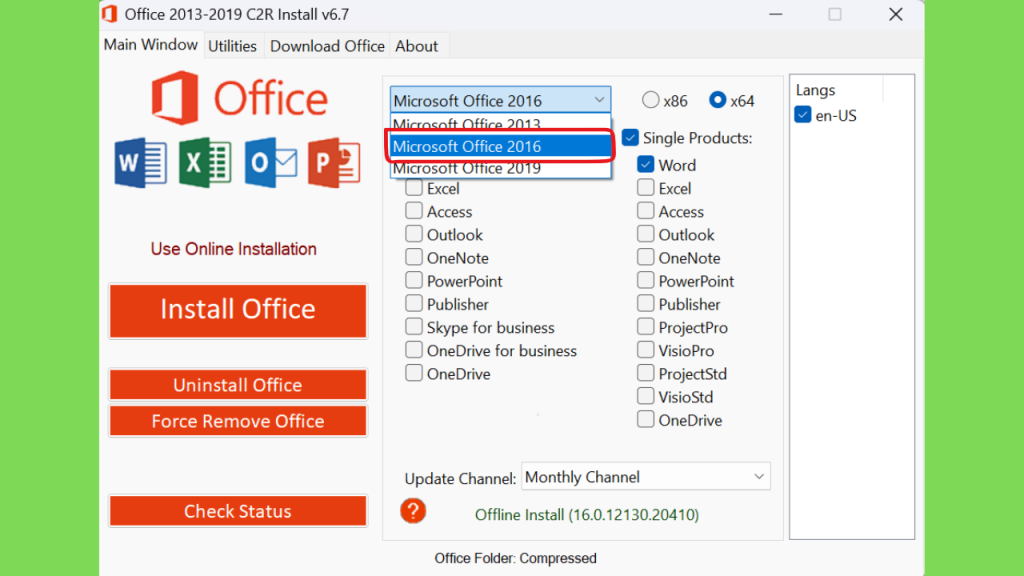
Task: Check Publisher under Single Products
Action: click(645, 304)
